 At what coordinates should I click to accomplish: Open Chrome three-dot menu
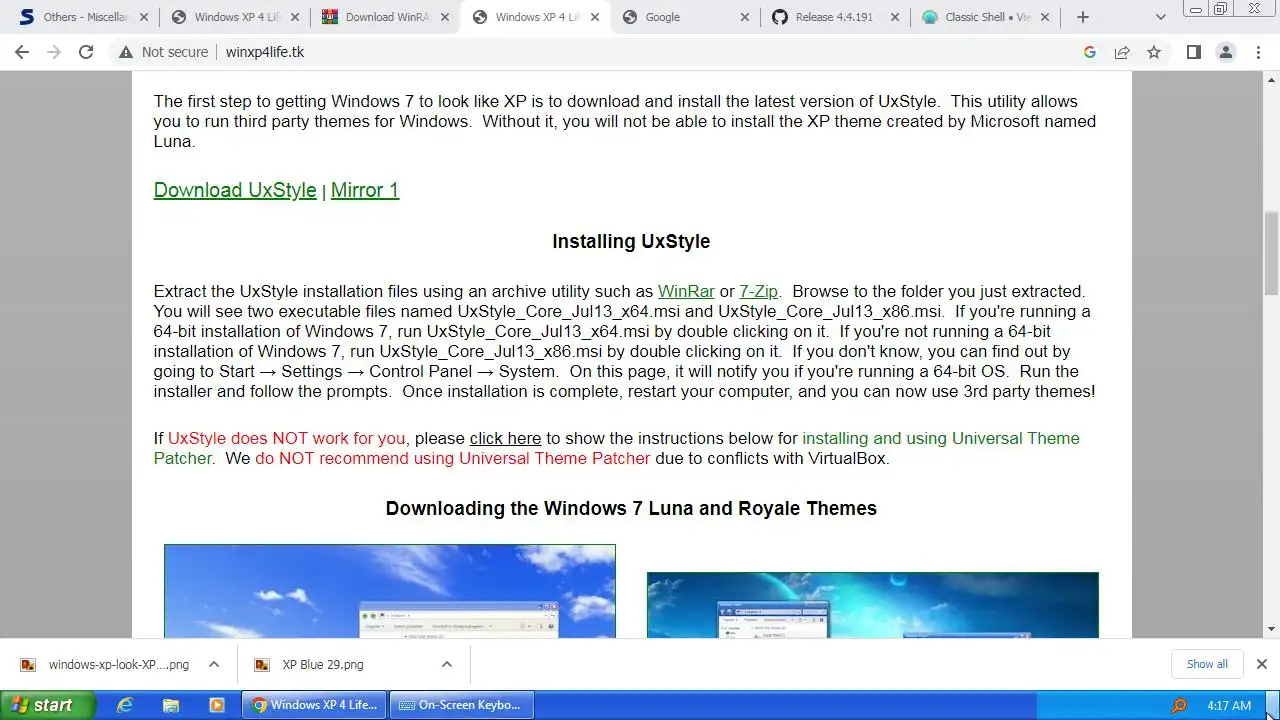point(1258,52)
